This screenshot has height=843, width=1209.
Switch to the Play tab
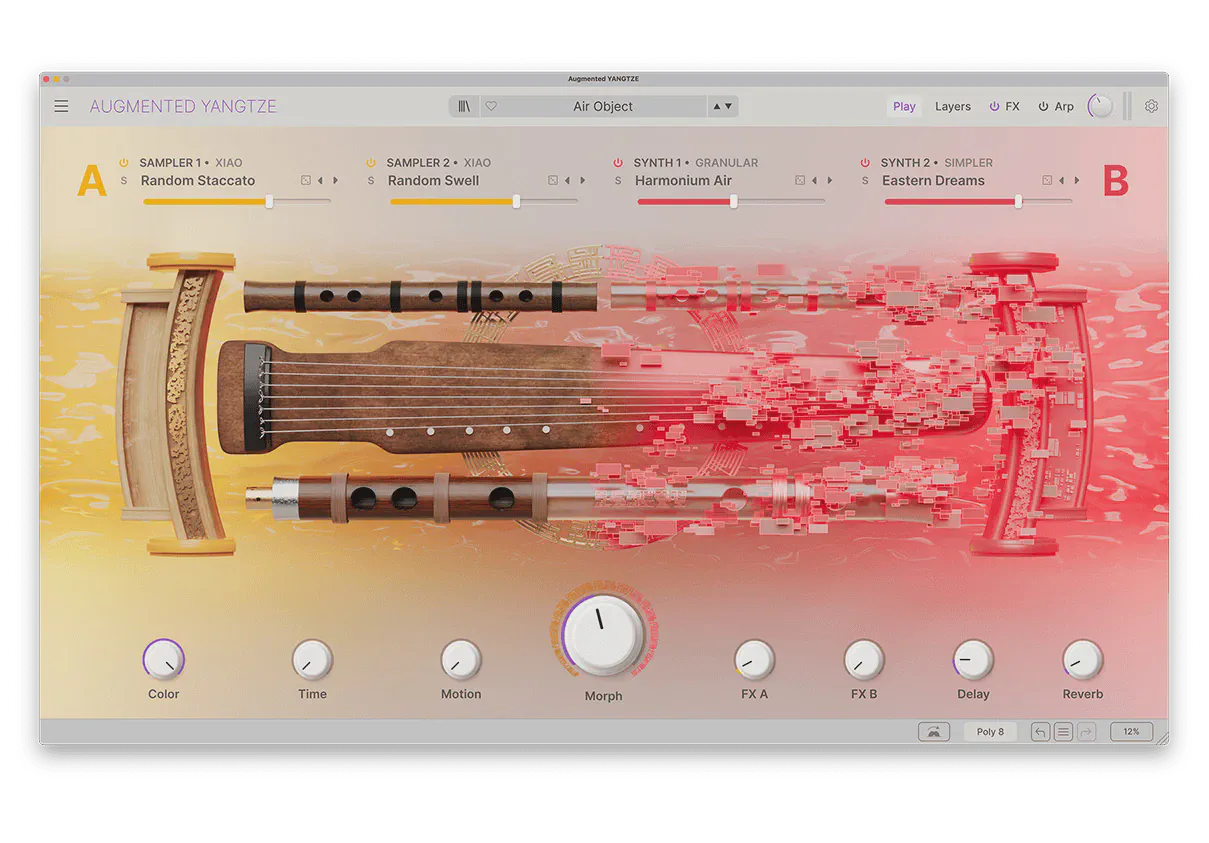tap(904, 106)
